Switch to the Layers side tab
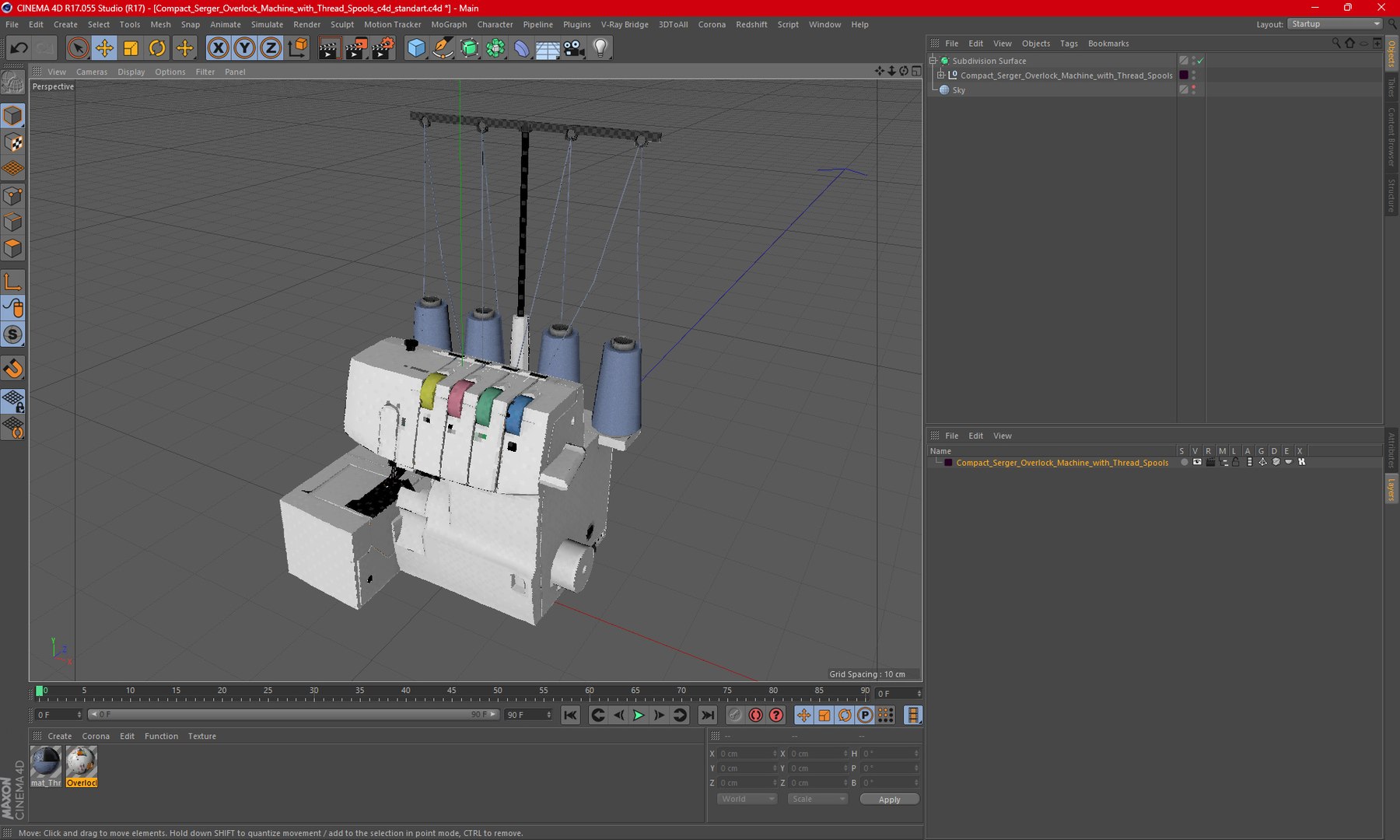 click(1391, 489)
